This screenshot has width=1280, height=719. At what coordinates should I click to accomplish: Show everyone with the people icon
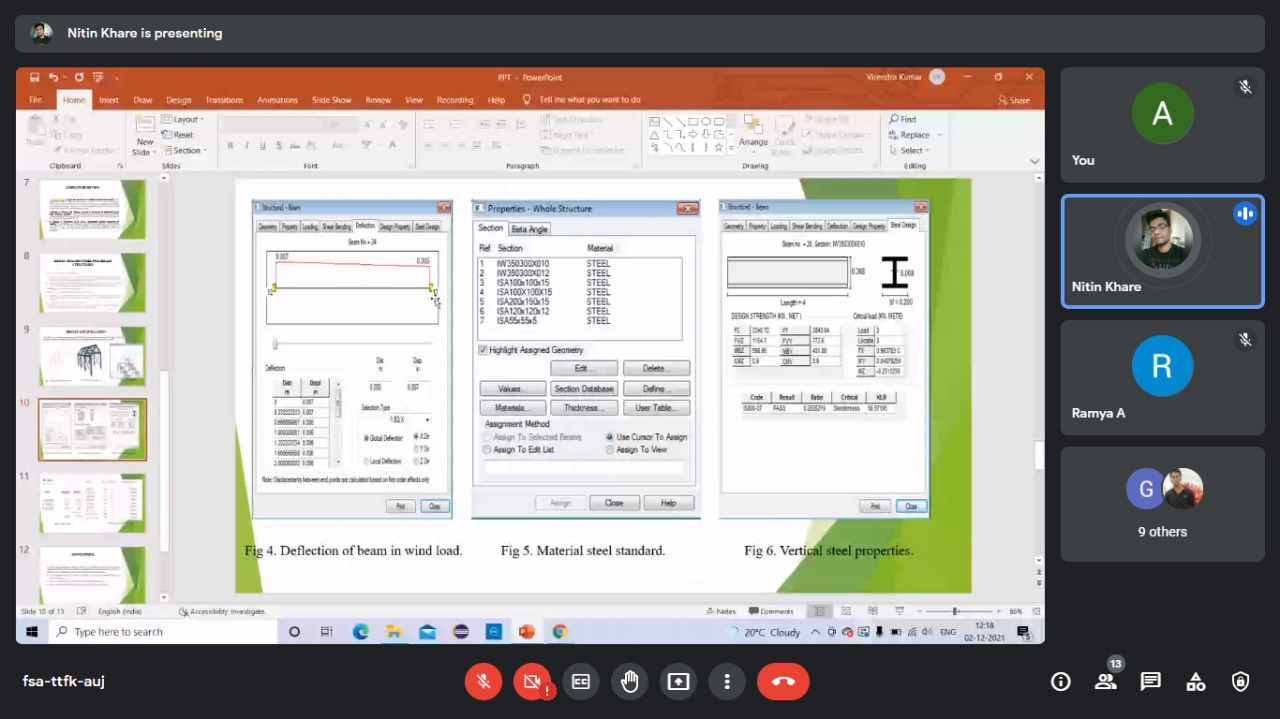(1106, 682)
